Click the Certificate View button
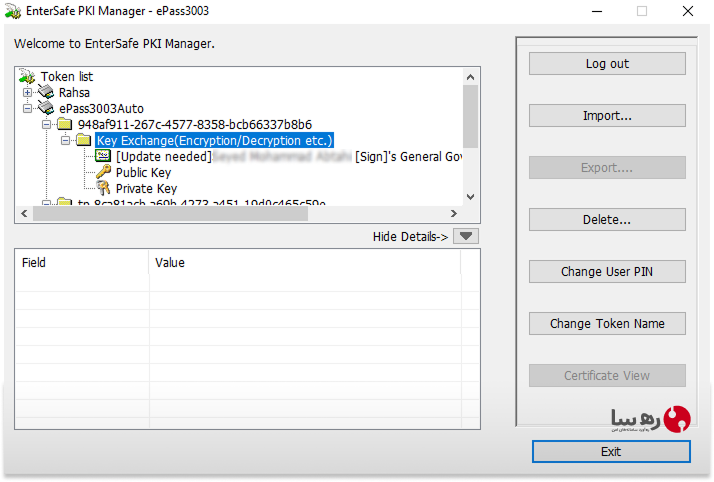 (x=607, y=375)
